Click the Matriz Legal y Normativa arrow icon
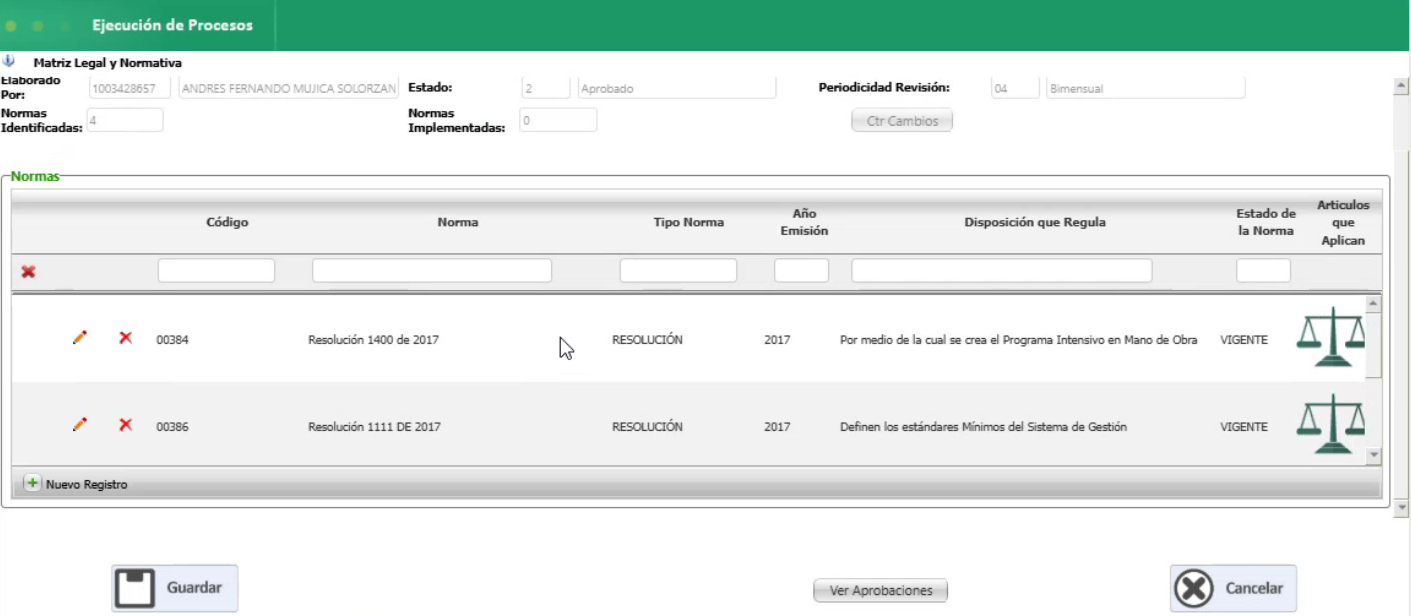This screenshot has height=616, width=1411. tap(9, 61)
